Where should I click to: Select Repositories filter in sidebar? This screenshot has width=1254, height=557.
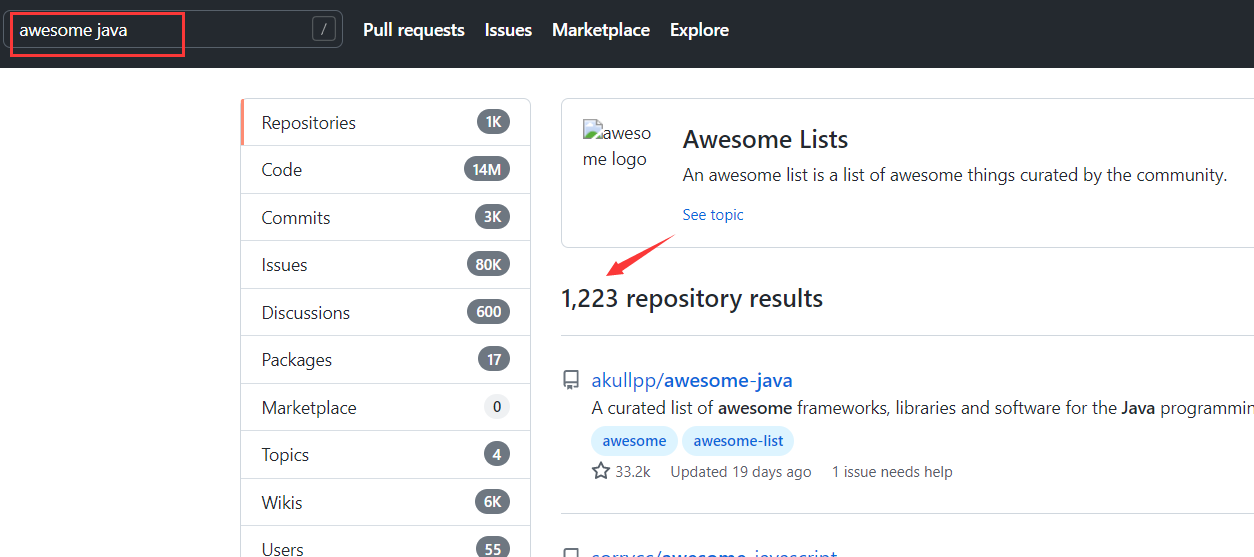click(386, 122)
